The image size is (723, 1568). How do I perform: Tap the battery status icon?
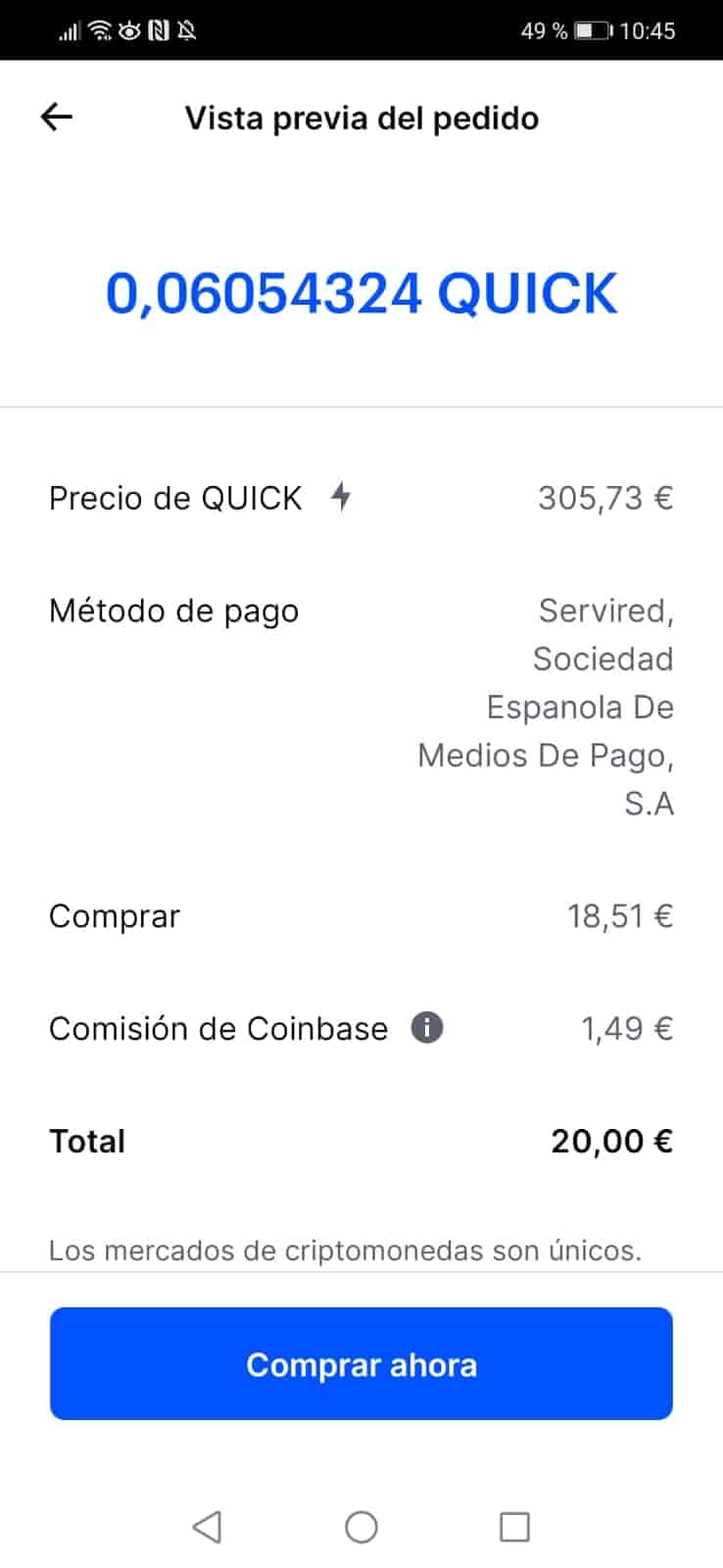click(593, 30)
